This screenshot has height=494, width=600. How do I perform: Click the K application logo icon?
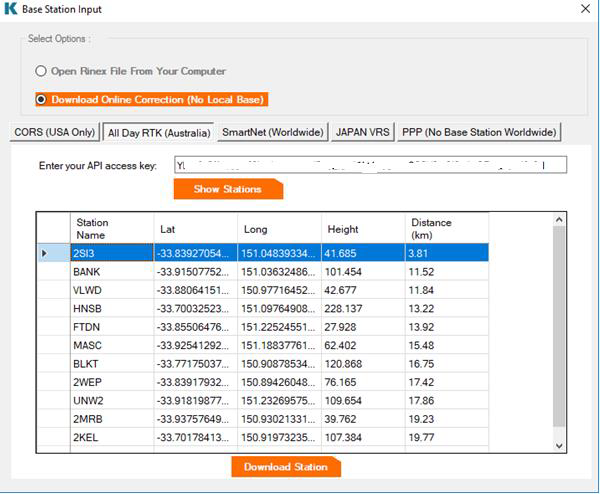(x=11, y=8)
